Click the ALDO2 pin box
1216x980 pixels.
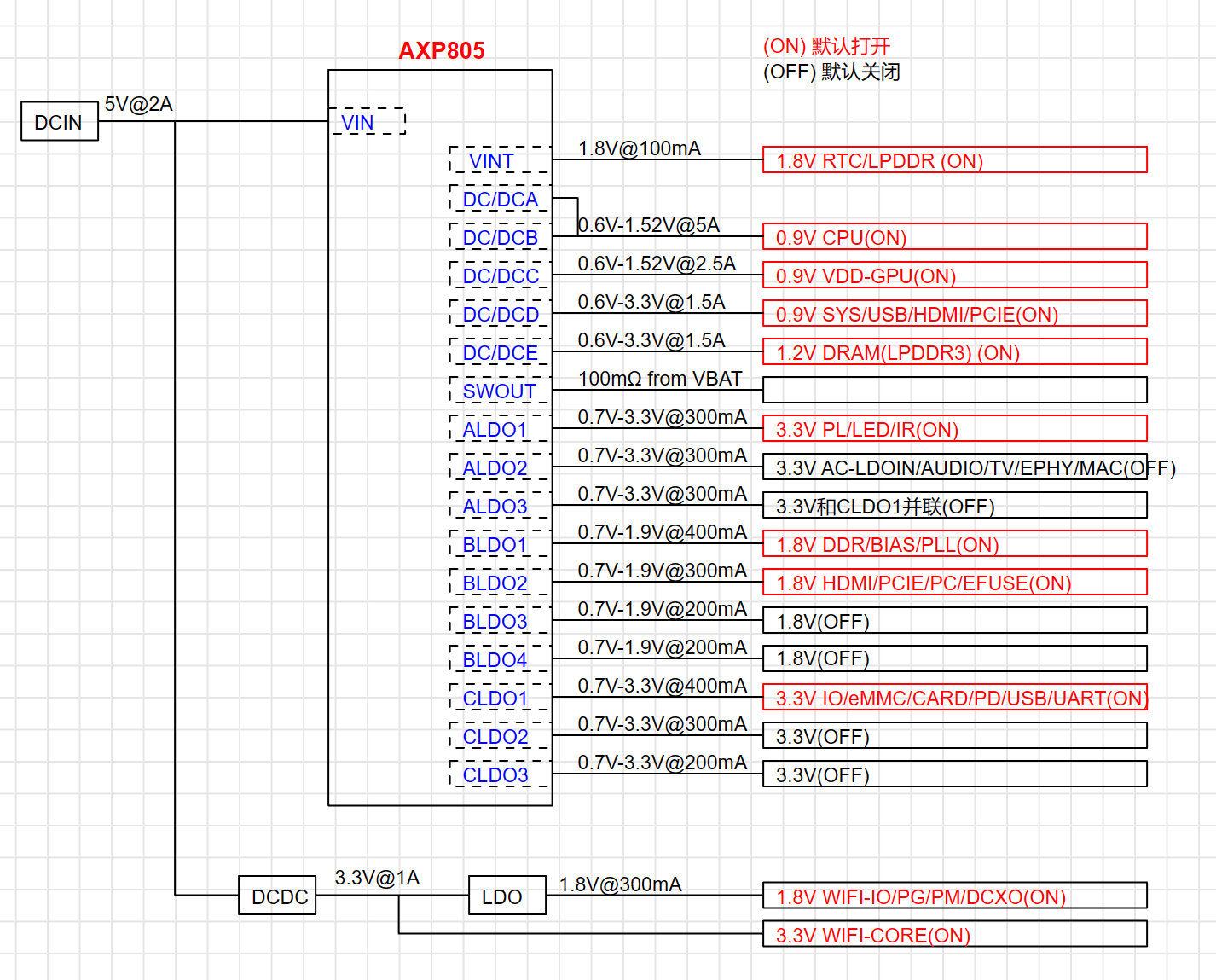click(500, 467)
